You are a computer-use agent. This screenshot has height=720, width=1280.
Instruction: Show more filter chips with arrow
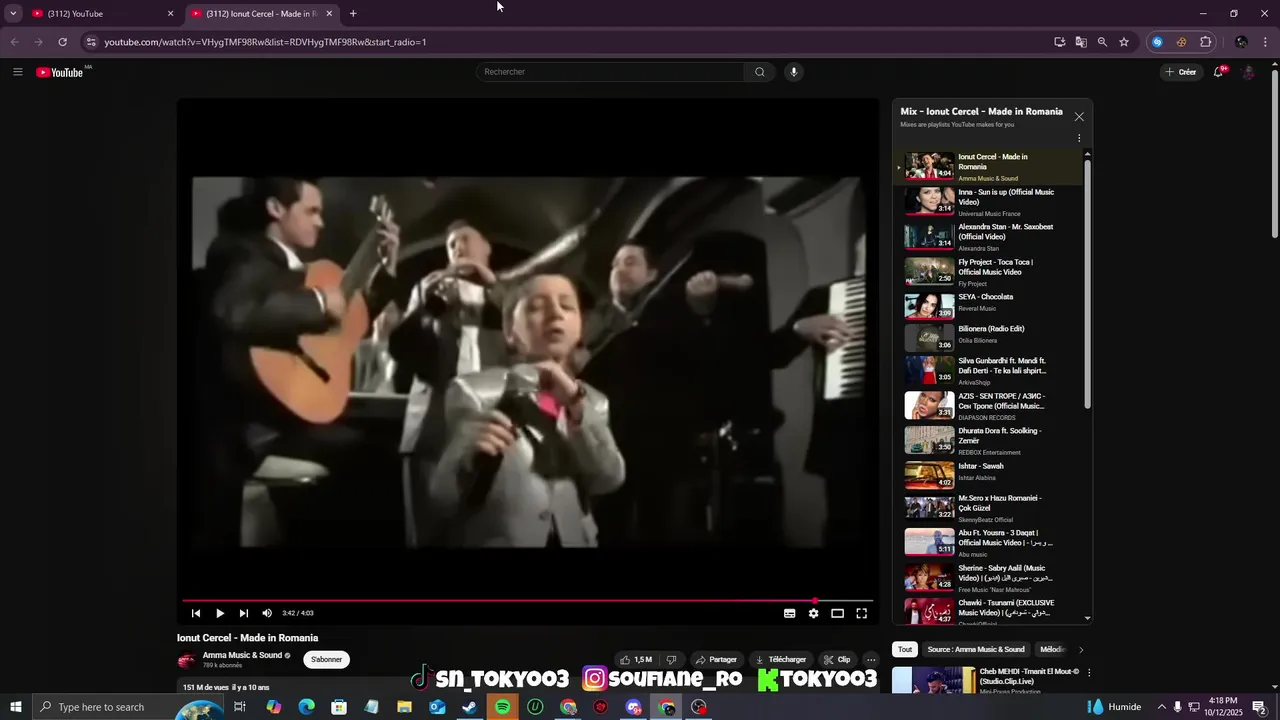pyautogui.click(x=1081, y=650)
